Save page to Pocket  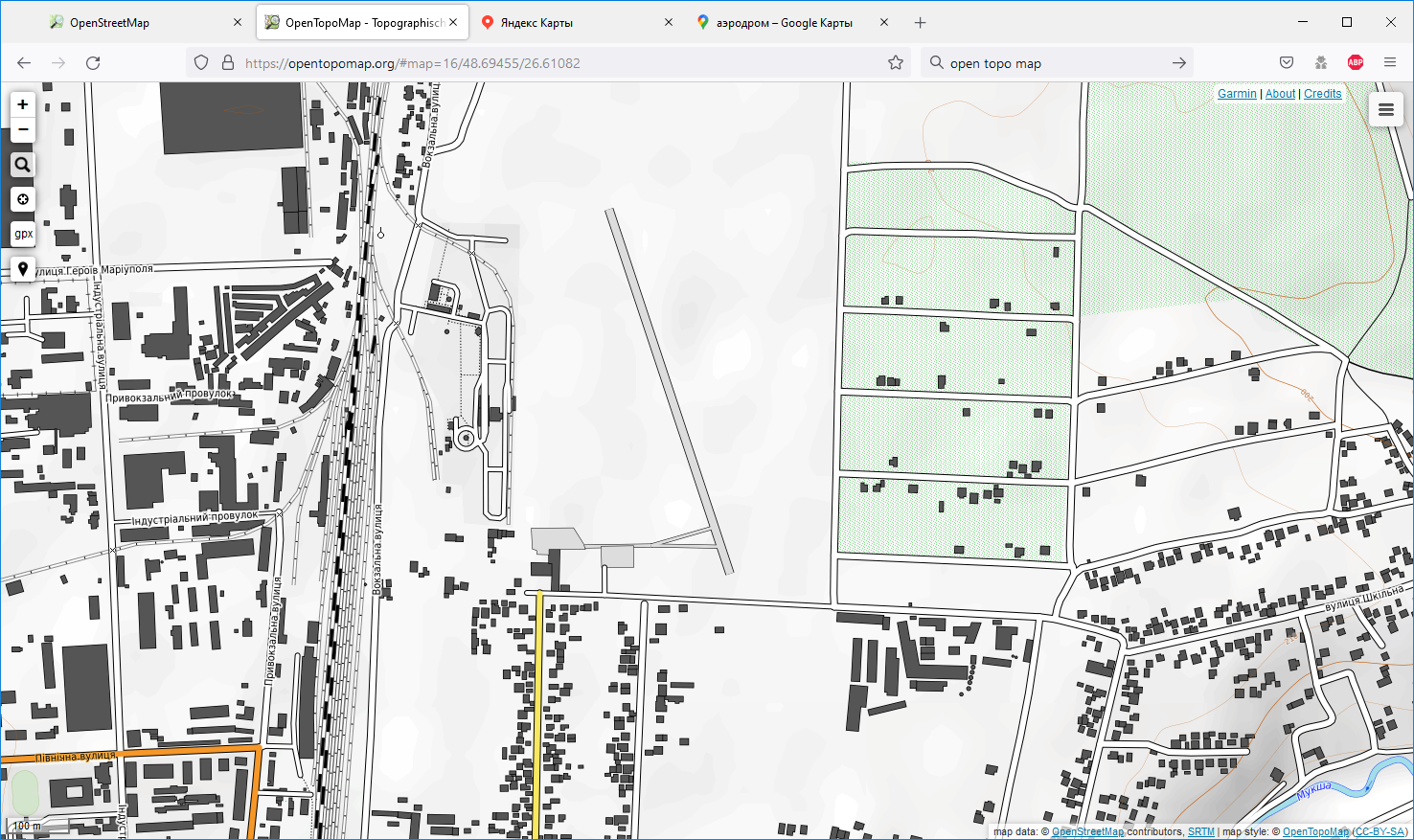tap(1287, 63)
